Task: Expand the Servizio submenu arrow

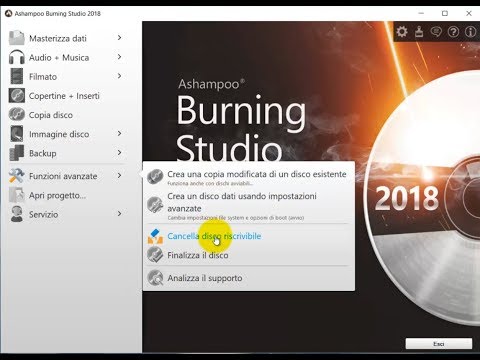Action: tap(119, 213)
